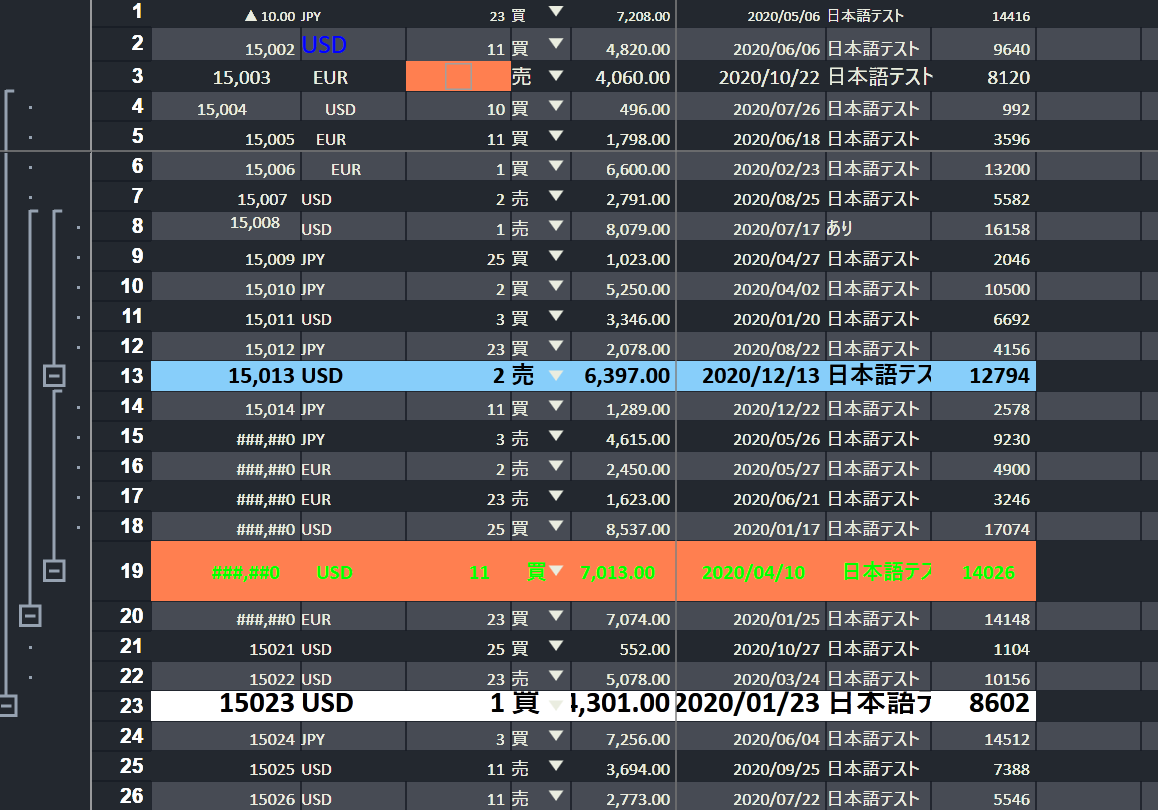The image size is (1158, 810).
Task: Click the 2020/12/13 date cell
Action: (x=760, y=376)
